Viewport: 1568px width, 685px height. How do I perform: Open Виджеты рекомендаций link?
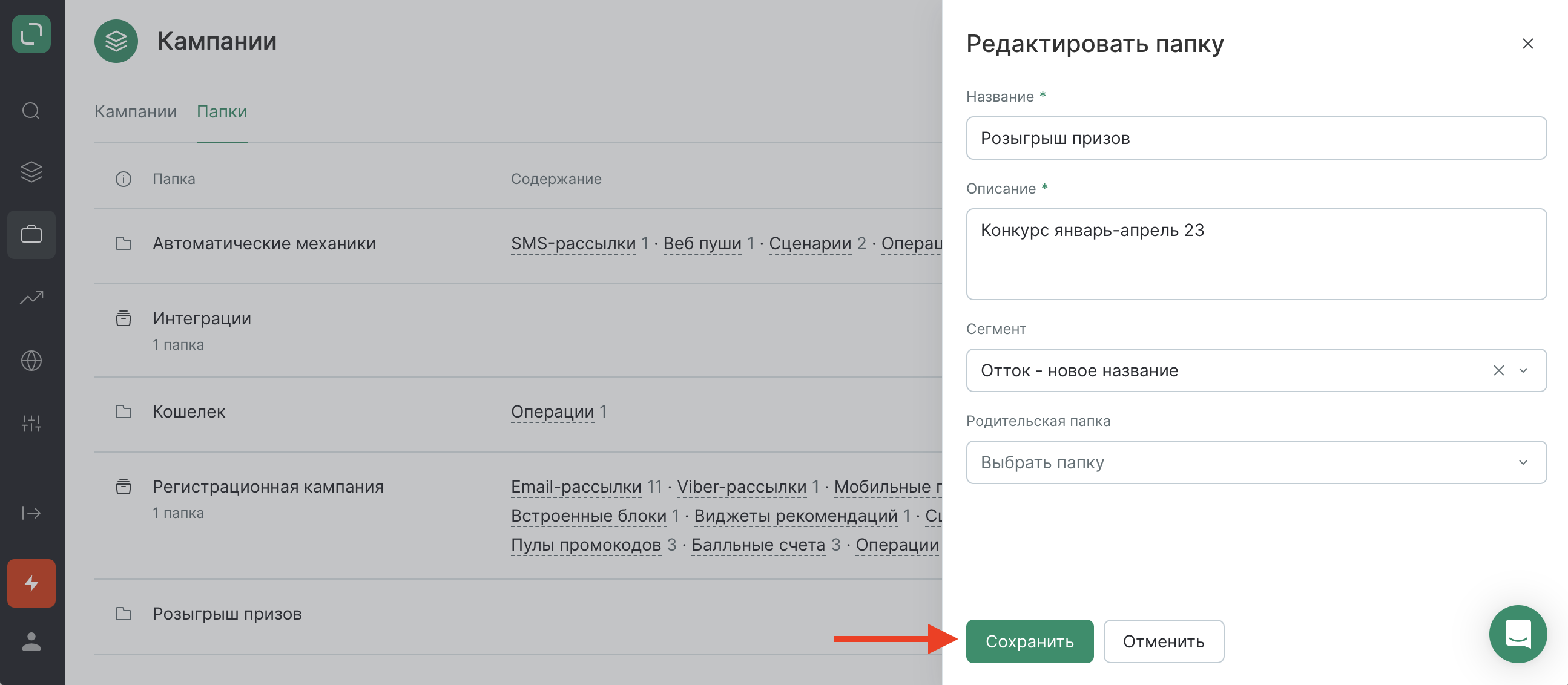pos(796,516)
